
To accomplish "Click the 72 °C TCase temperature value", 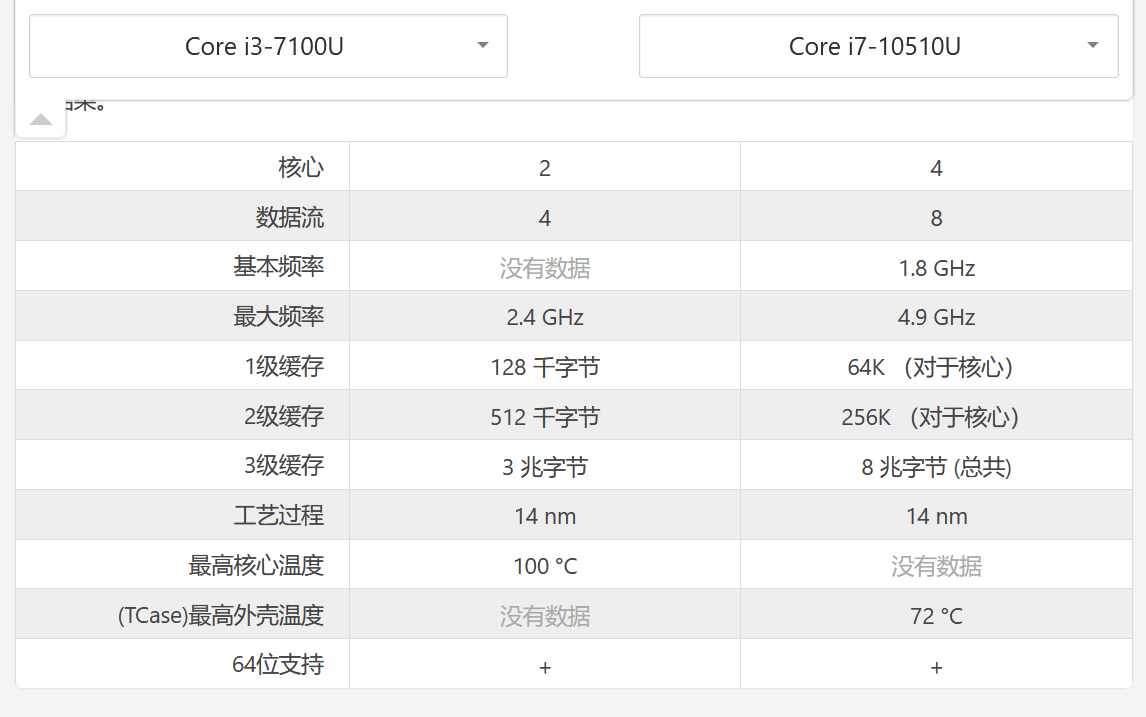I will coord(936,616).
